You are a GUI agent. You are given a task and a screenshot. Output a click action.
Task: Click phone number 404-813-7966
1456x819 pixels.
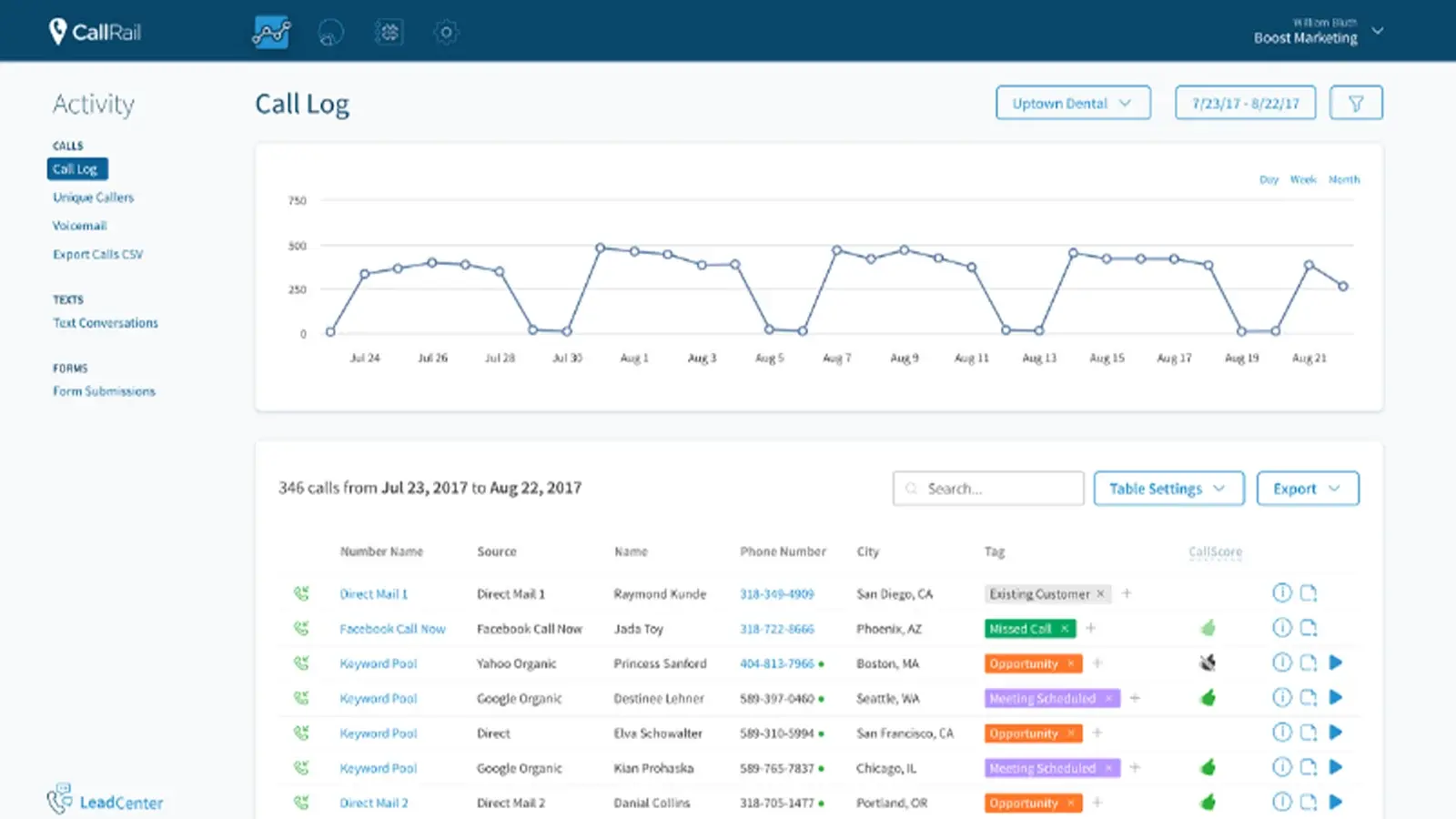[x=776, y=663]
